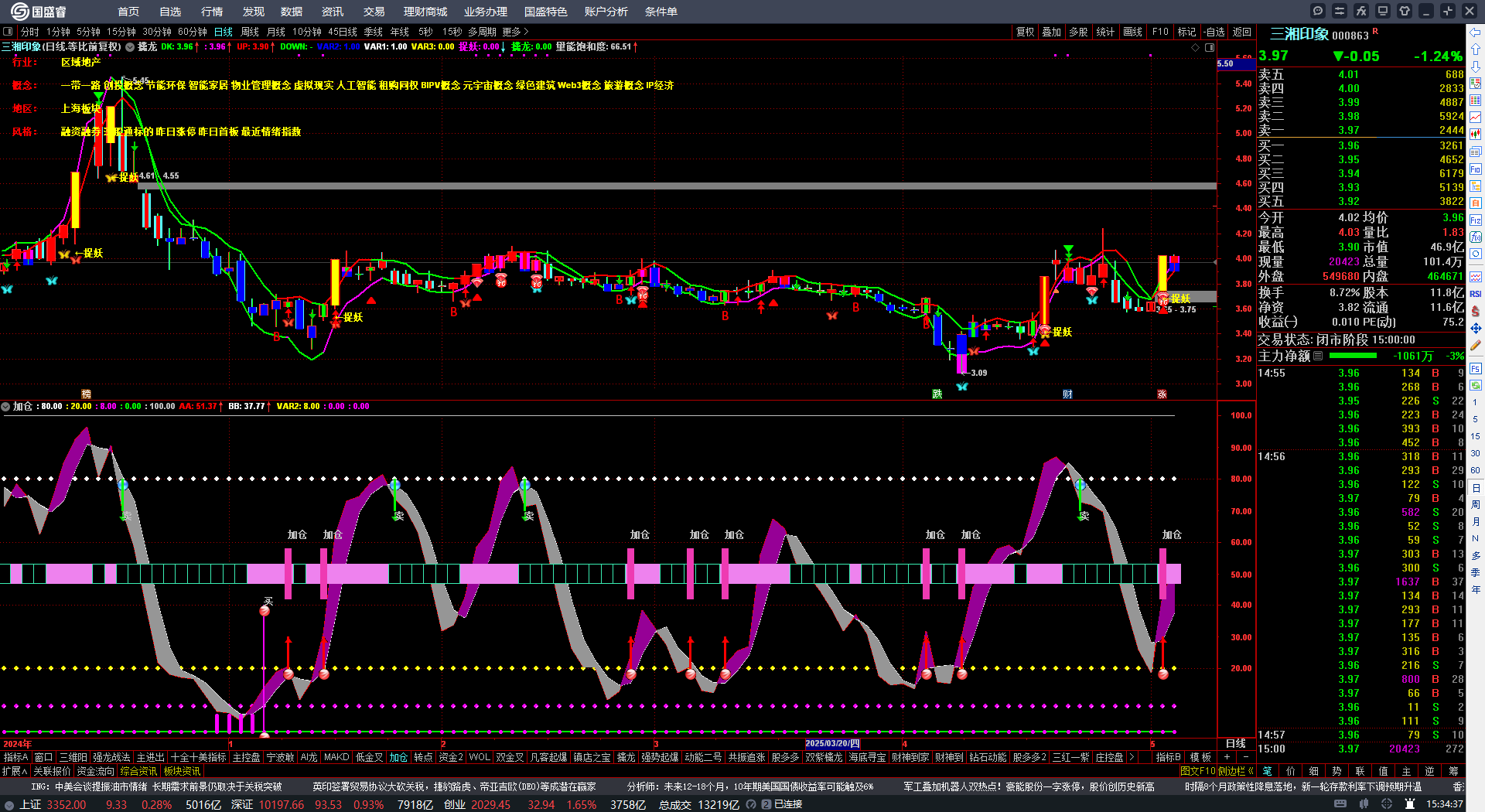The height and width of the screenshot is (812, 1485).
Task: Click the 月 period icon in right sidebar
Action: 1476,521
